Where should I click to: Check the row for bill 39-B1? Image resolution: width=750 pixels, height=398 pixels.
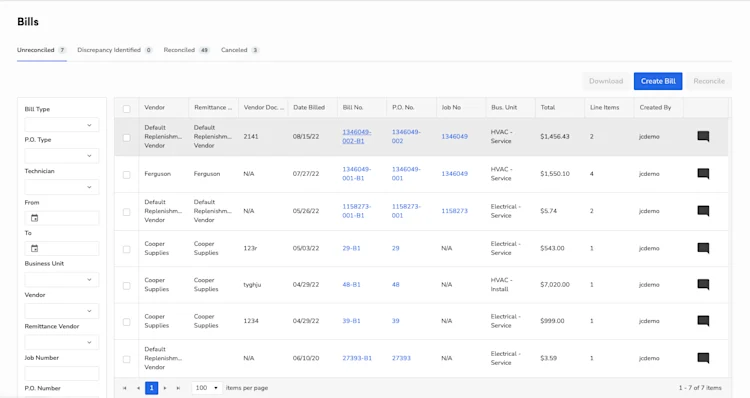click(x=127, y=322)
